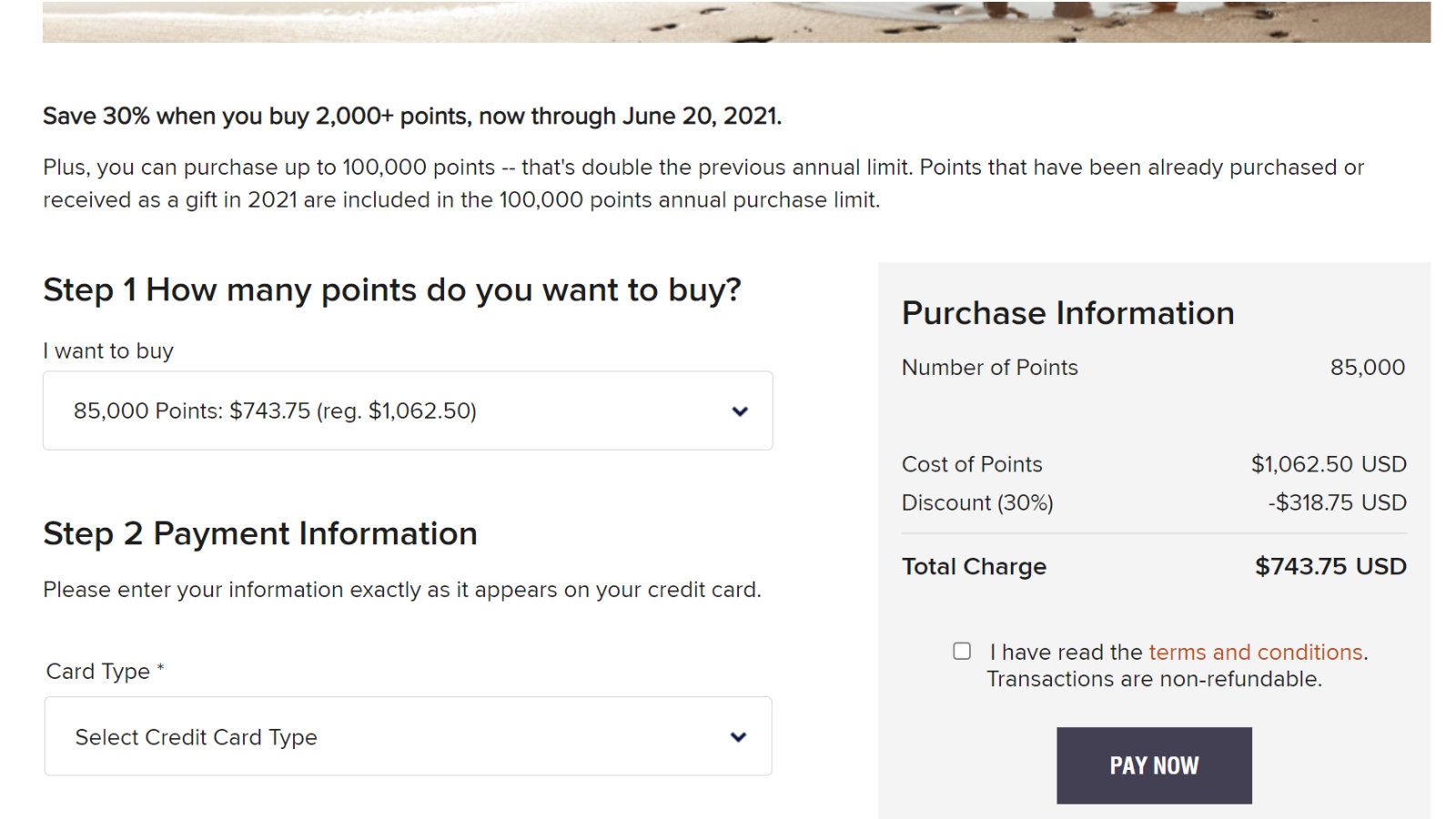This screenshot has height=819, width=1456.
Task: Click the $1,062.50 USD cost of points amount
Action: (x=1329, y=465)
